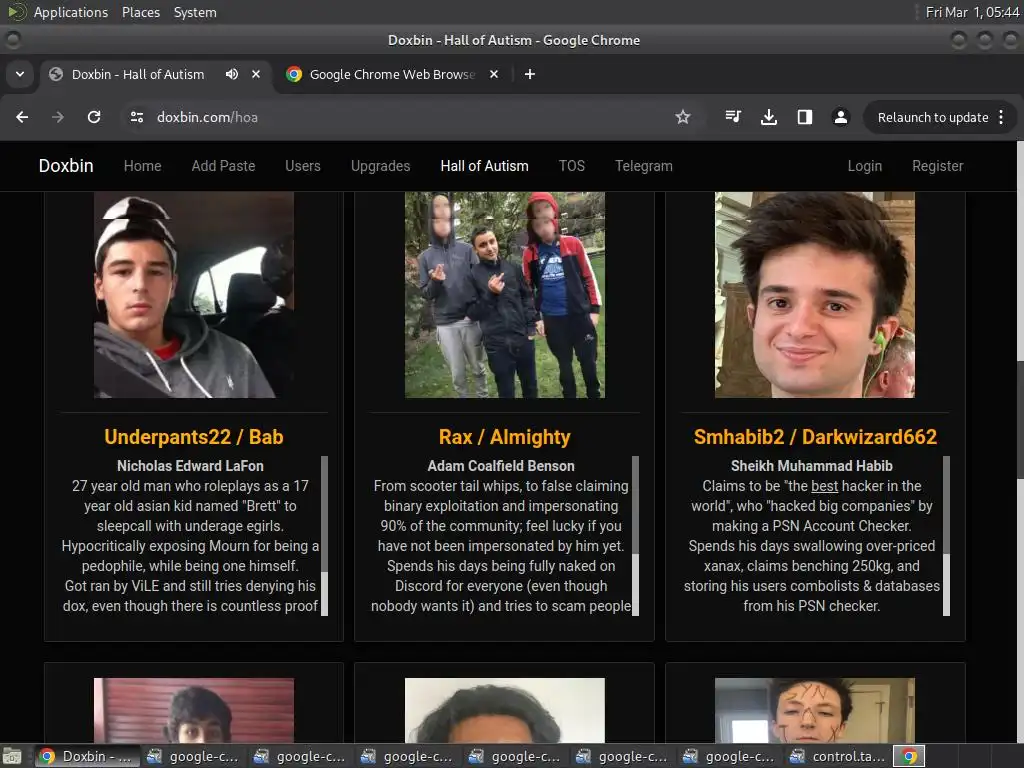Image resolution: width=1024 pixels, height=768 pixels.
Task: Close the Google Chrome Web Browser tab
Action: pyautogui.click(x=494, y=74)
